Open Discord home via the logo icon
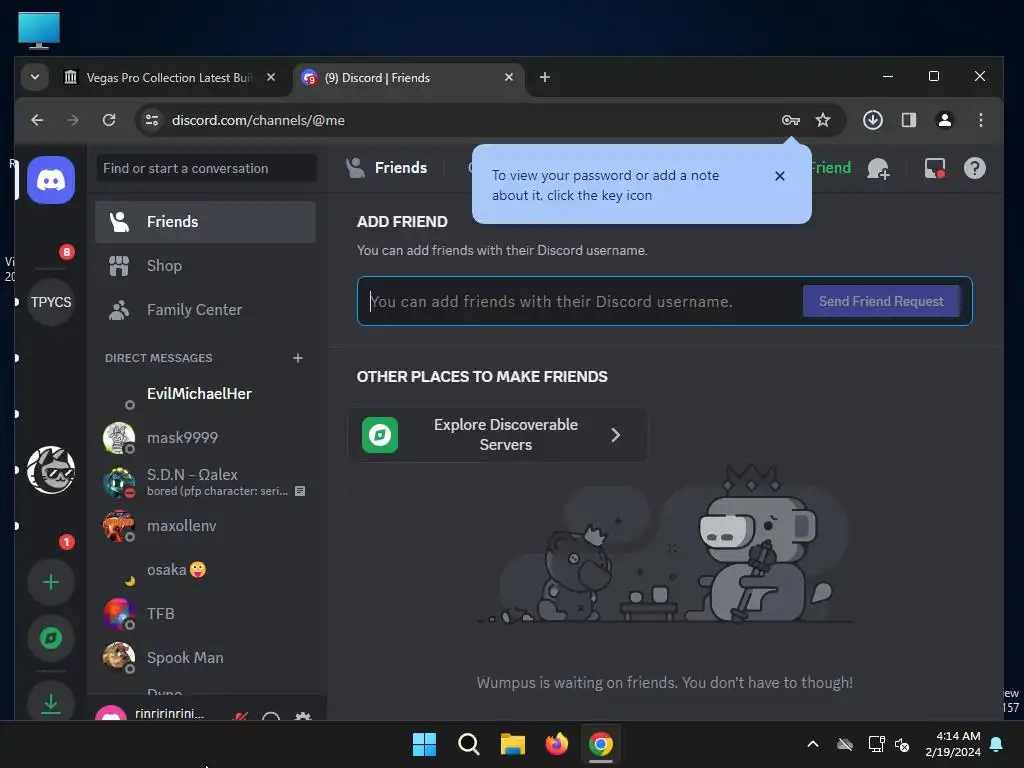 coord(51,180)
